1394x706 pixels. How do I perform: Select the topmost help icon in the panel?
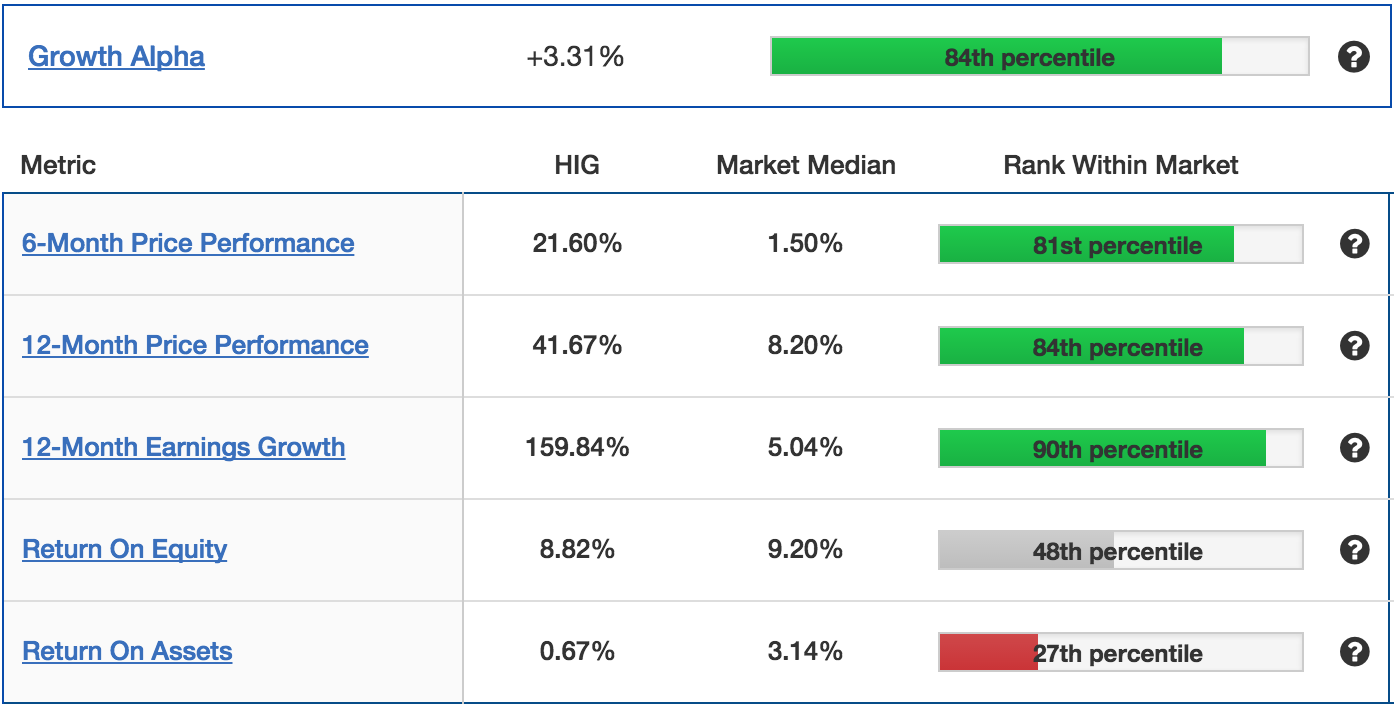click(1353, 57)
